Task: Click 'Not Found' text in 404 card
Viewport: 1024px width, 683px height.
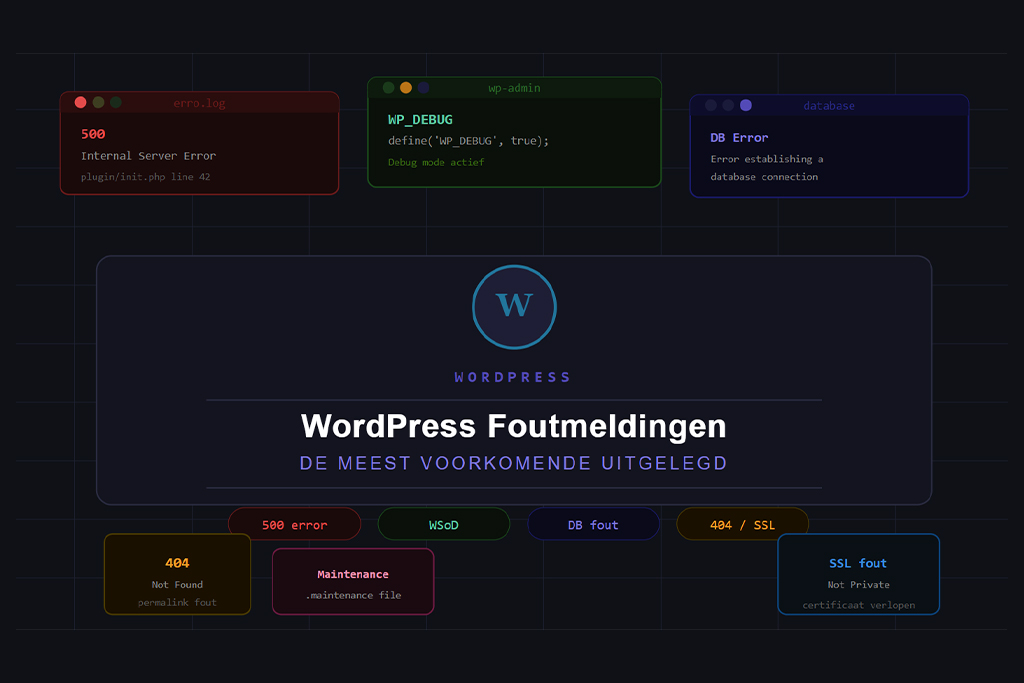Action: [x=177, y=584]
